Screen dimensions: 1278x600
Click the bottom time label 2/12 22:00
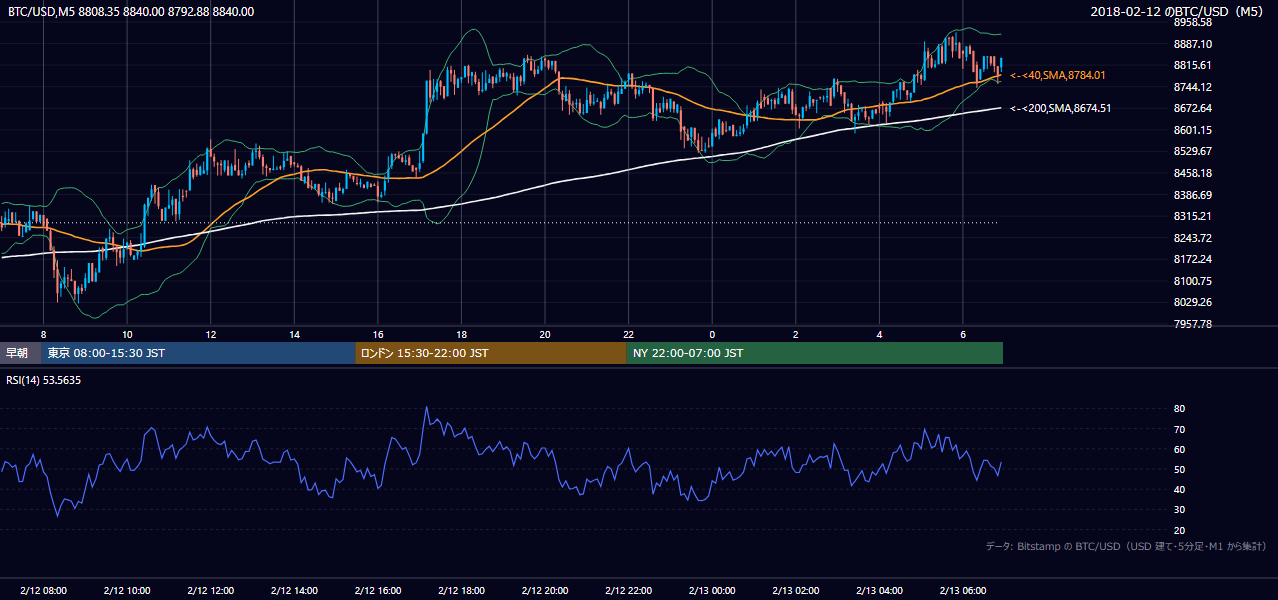[628, 590]
